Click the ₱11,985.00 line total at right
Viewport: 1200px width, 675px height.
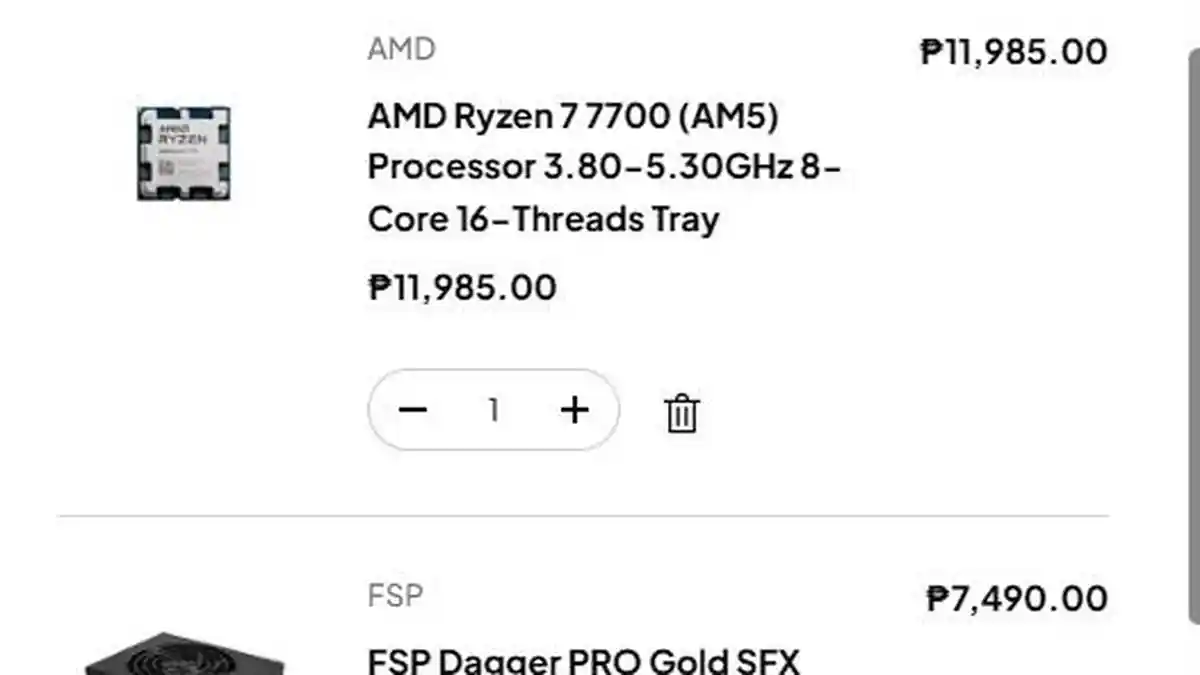tap(1013, 51)
